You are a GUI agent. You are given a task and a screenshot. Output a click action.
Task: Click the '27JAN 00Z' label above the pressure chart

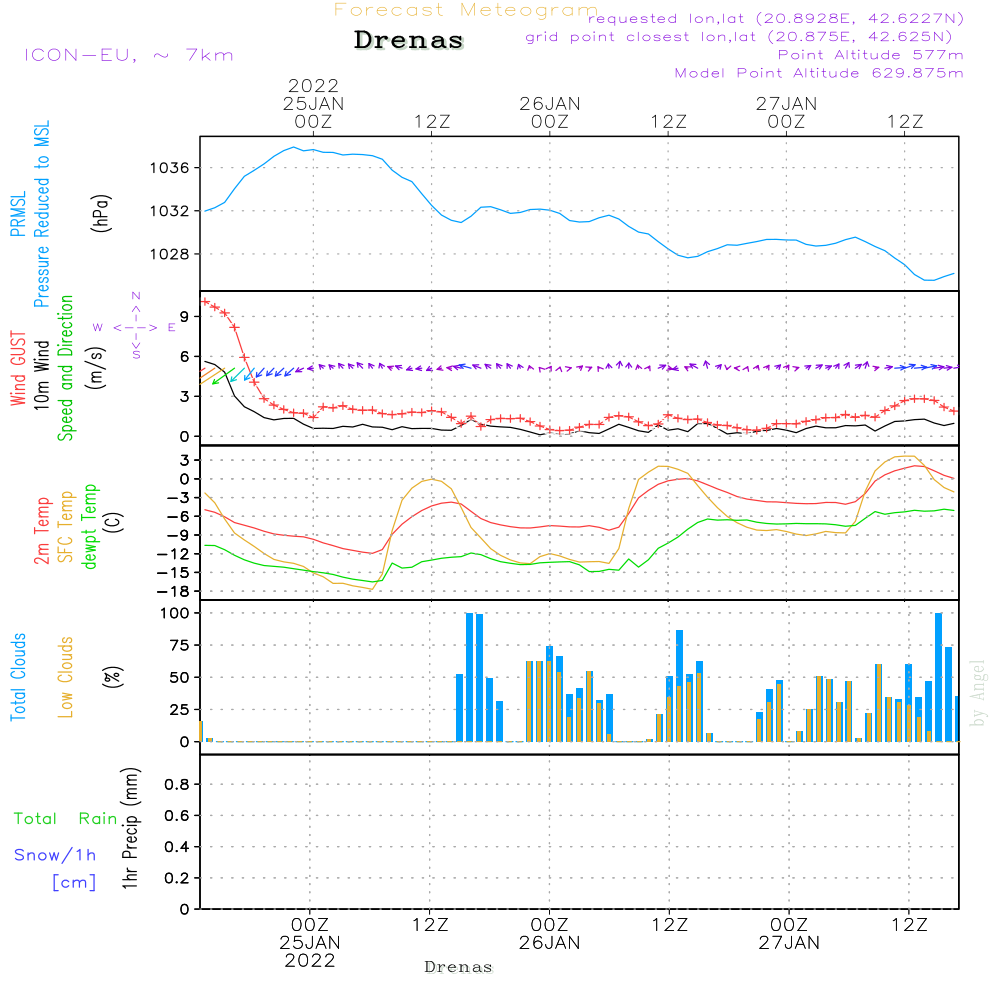tap(786, 112)
